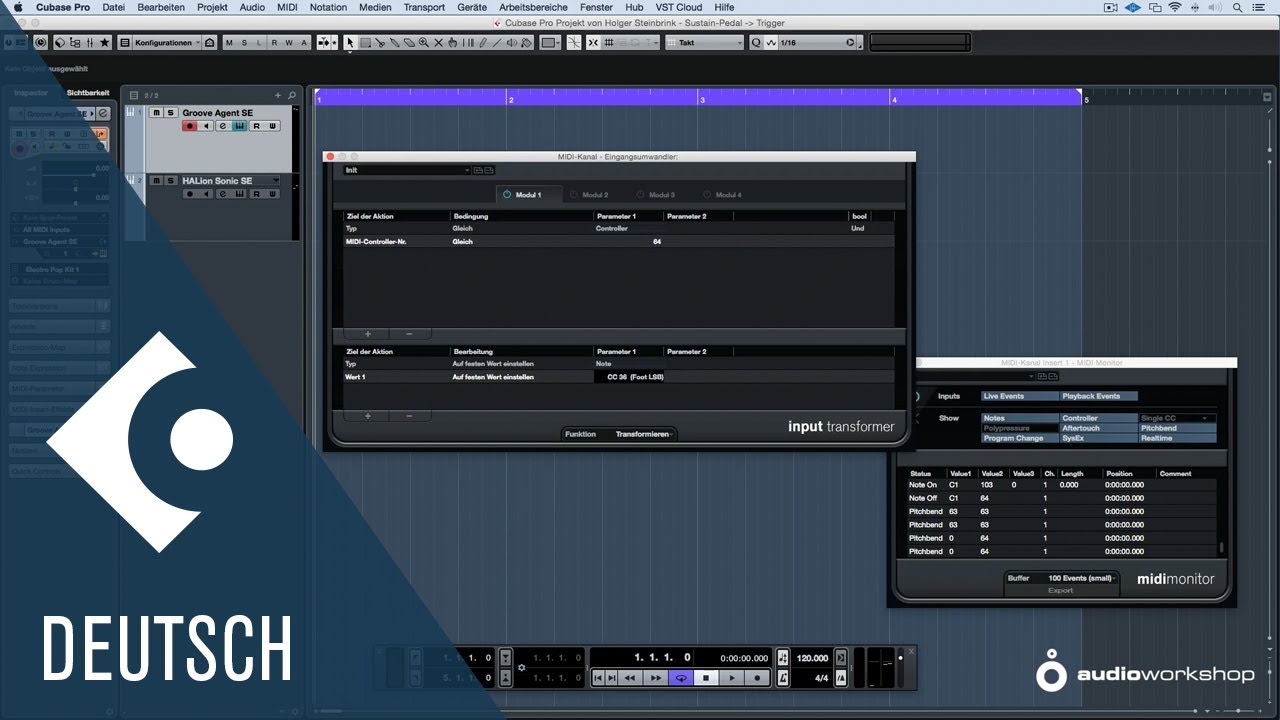Viewport: 1280px width, 720px height.
Task: Select the Line tool
Action: click(498, 43)
